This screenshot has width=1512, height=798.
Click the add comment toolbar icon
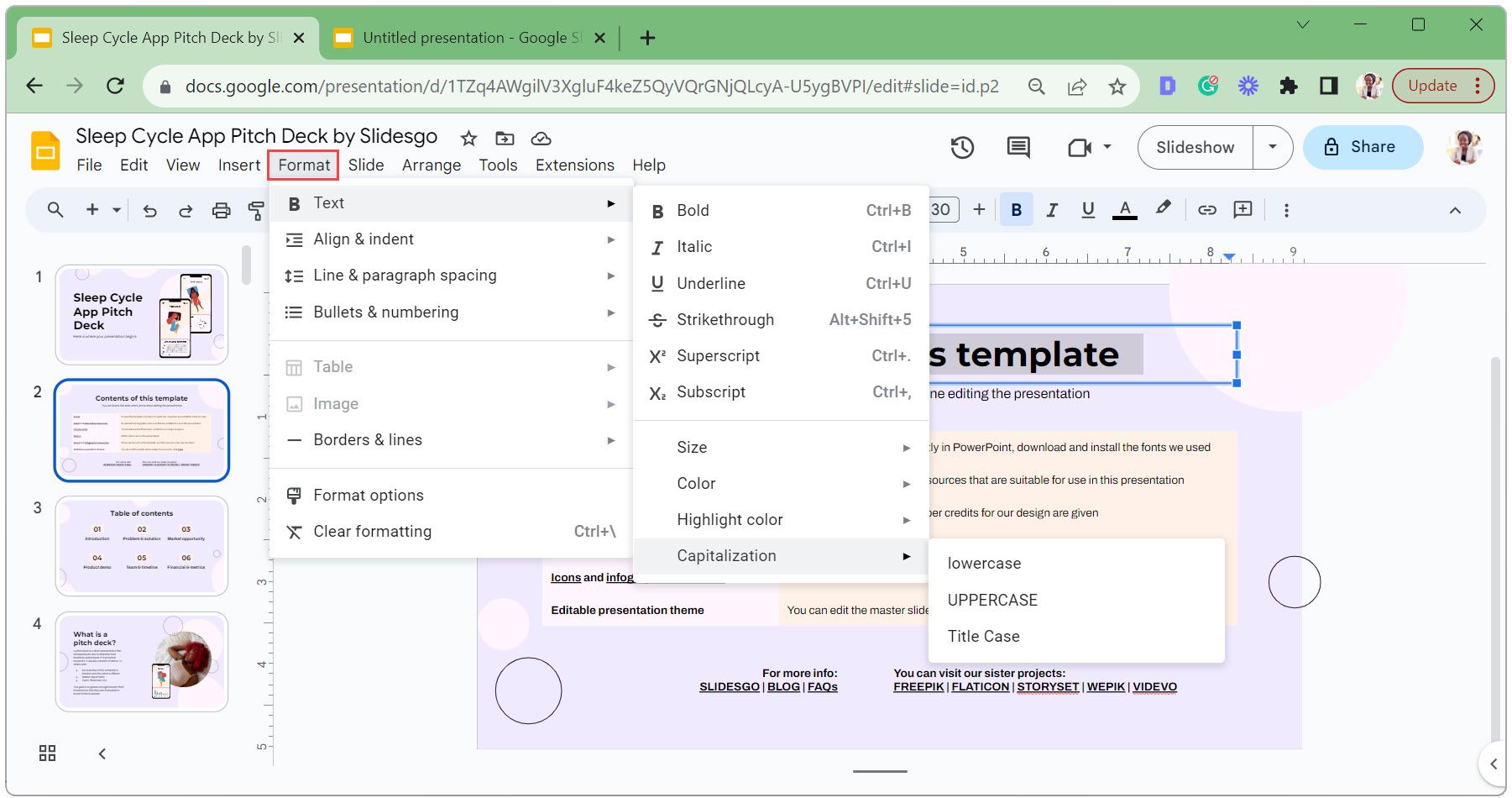[1243, 210]
